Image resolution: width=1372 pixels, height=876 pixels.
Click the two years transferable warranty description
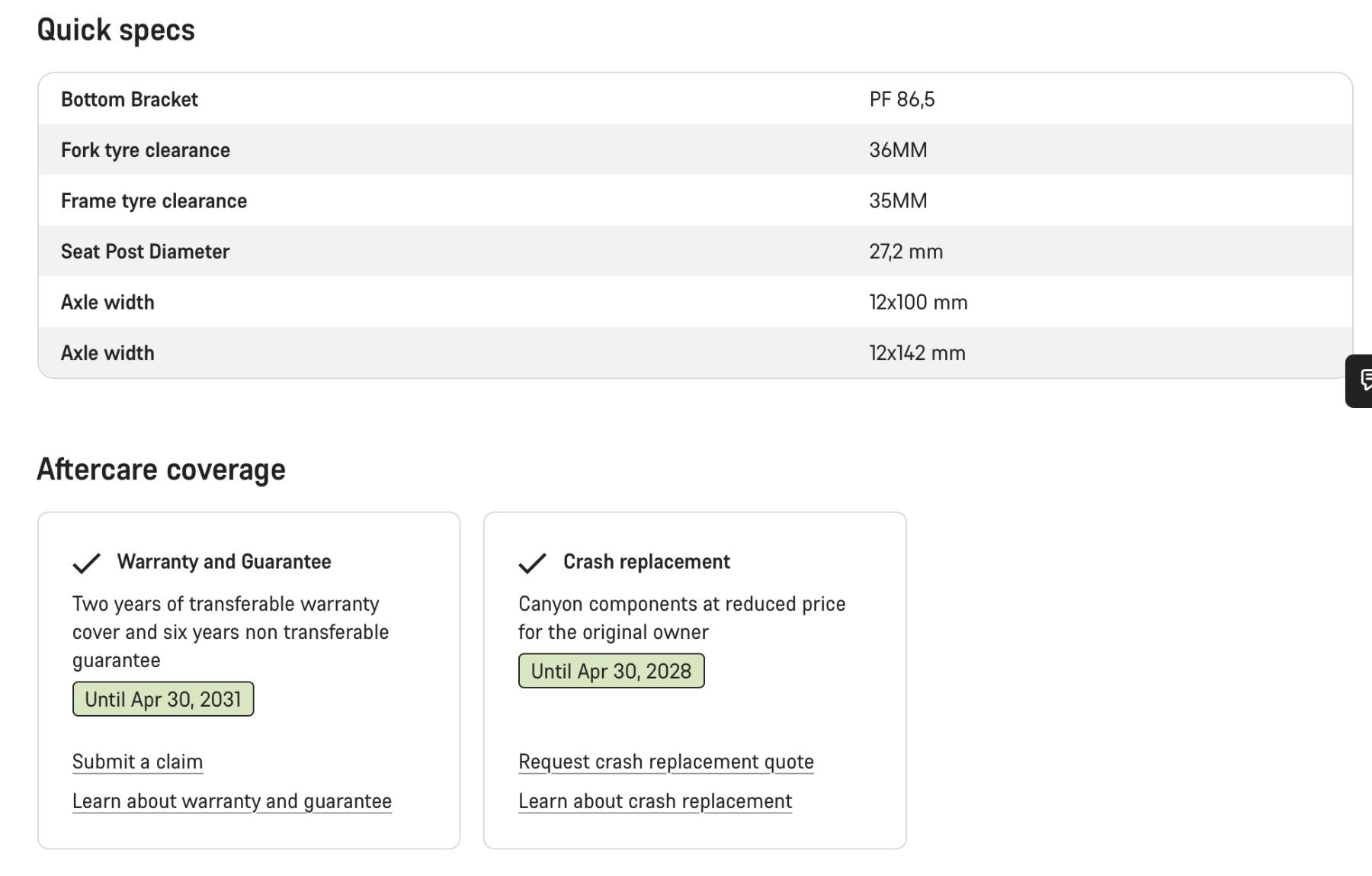(231, 632)
